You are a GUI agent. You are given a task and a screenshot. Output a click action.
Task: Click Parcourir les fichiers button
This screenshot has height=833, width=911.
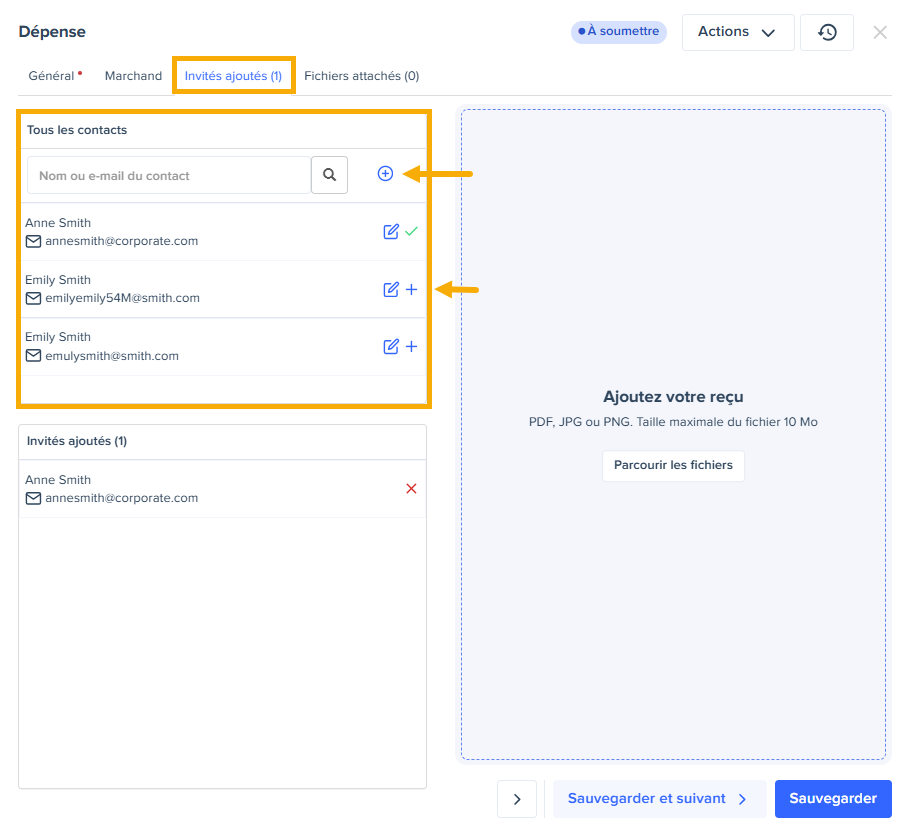coord(673,466)
